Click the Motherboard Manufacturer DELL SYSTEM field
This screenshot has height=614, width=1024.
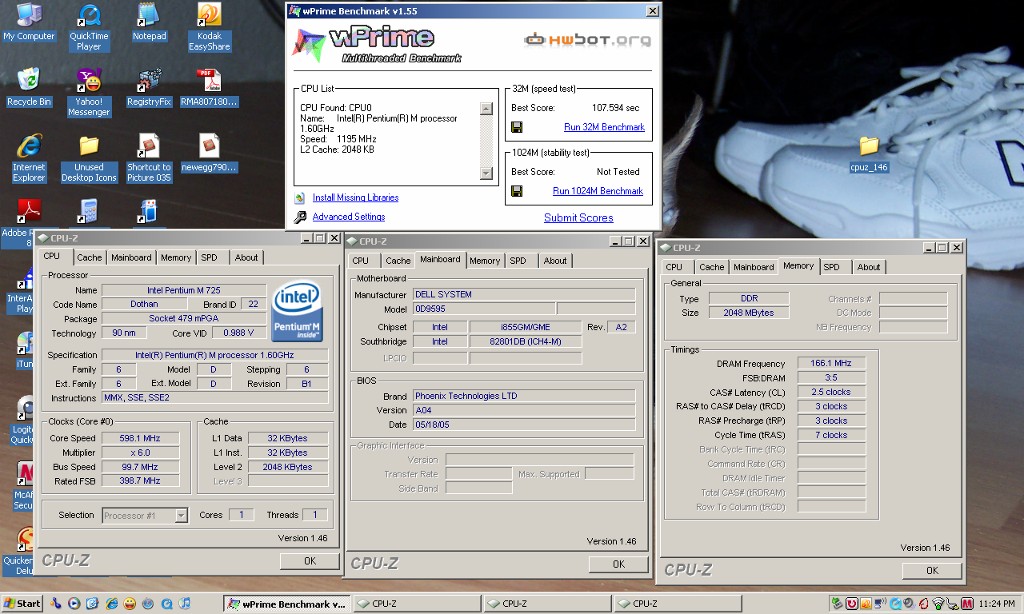pyautogui.click(x=524, y=295)
